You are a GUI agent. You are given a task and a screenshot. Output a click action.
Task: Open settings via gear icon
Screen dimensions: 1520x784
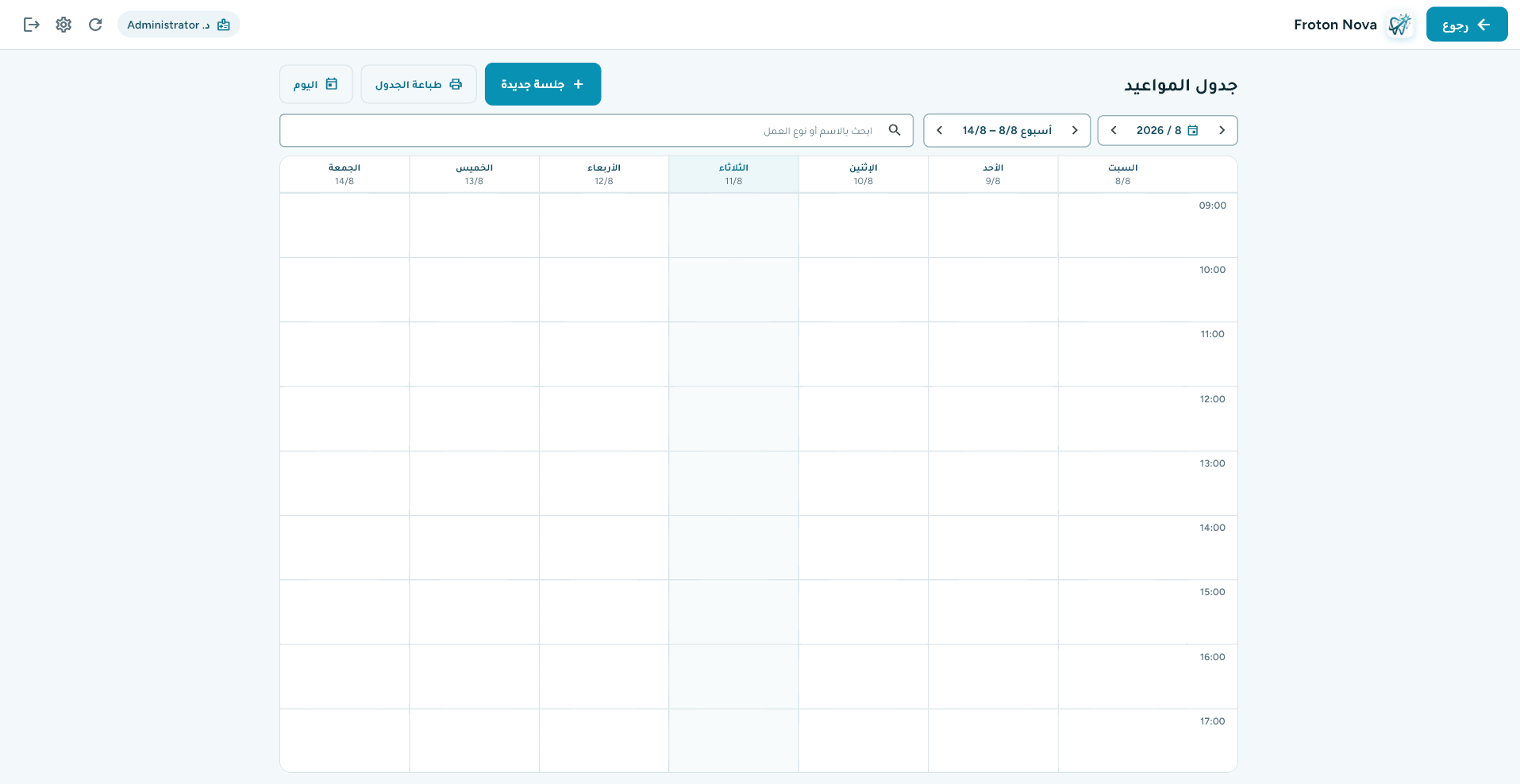pyautogui.click(x=63, y=25)
